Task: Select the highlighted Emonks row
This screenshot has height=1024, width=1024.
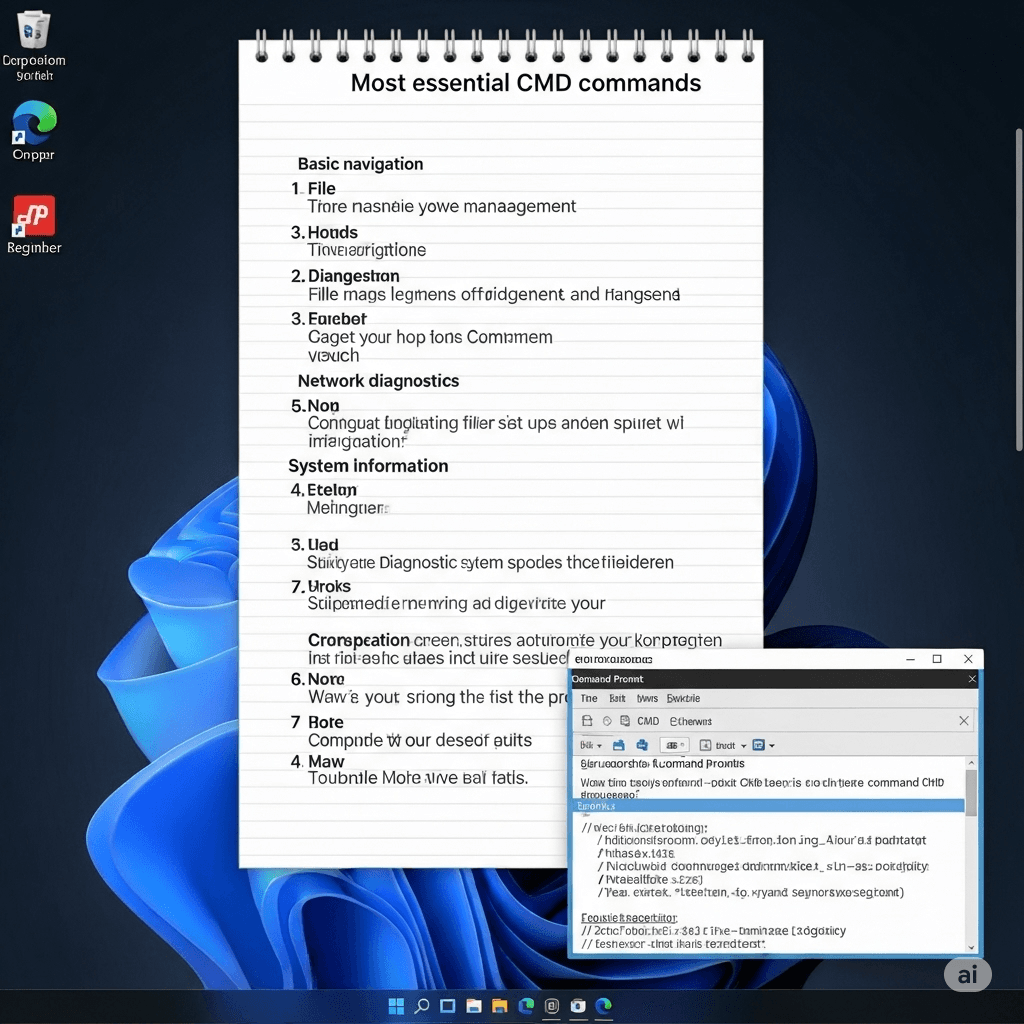Action: click(769, 806)
